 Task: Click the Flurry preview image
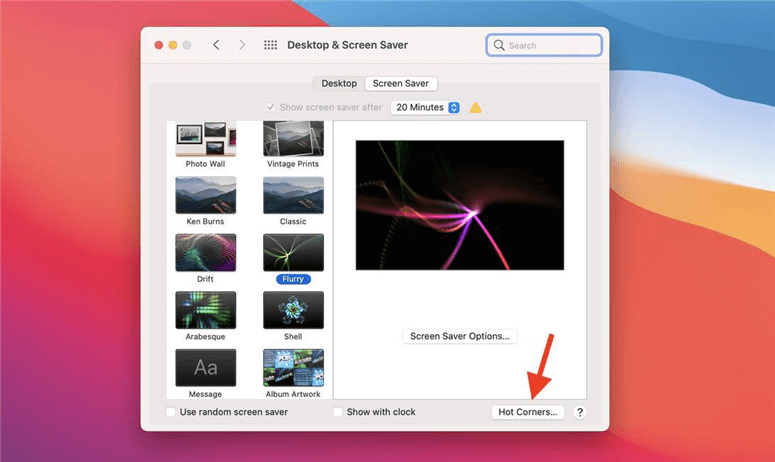pyautogui.click(x=460, y=205)
